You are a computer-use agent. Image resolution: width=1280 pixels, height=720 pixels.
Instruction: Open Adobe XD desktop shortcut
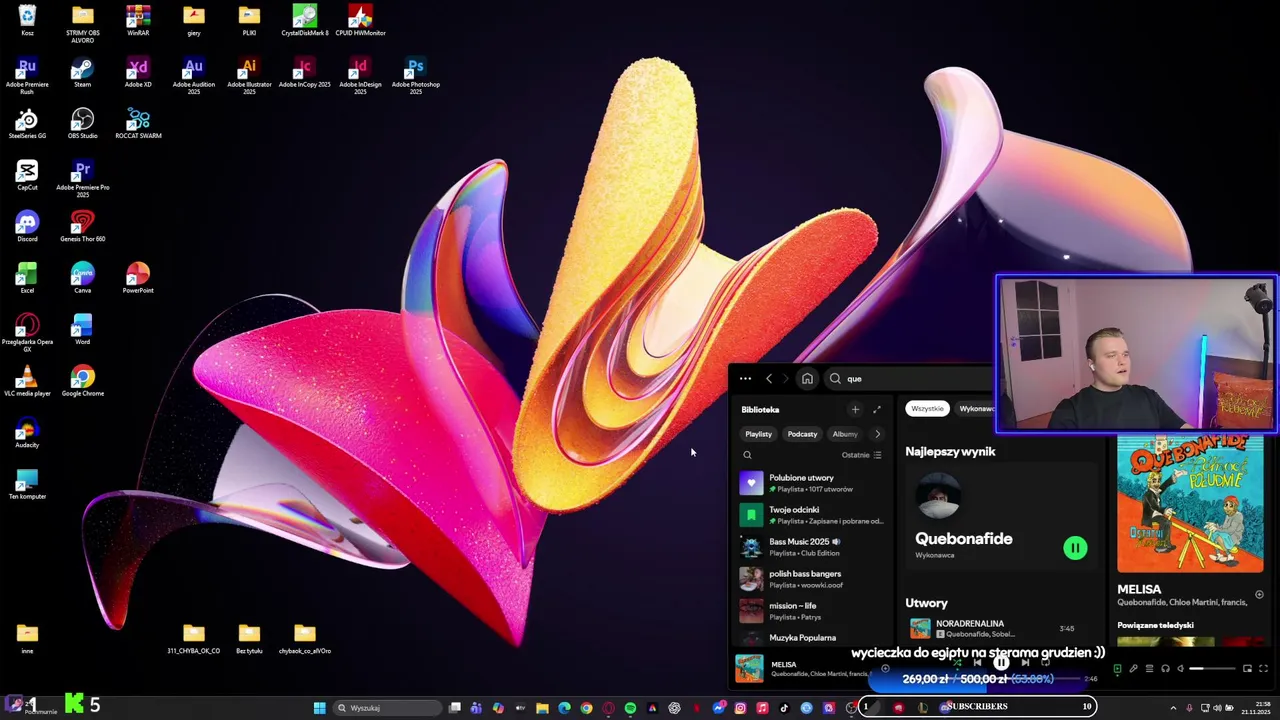tap(138, 72)
